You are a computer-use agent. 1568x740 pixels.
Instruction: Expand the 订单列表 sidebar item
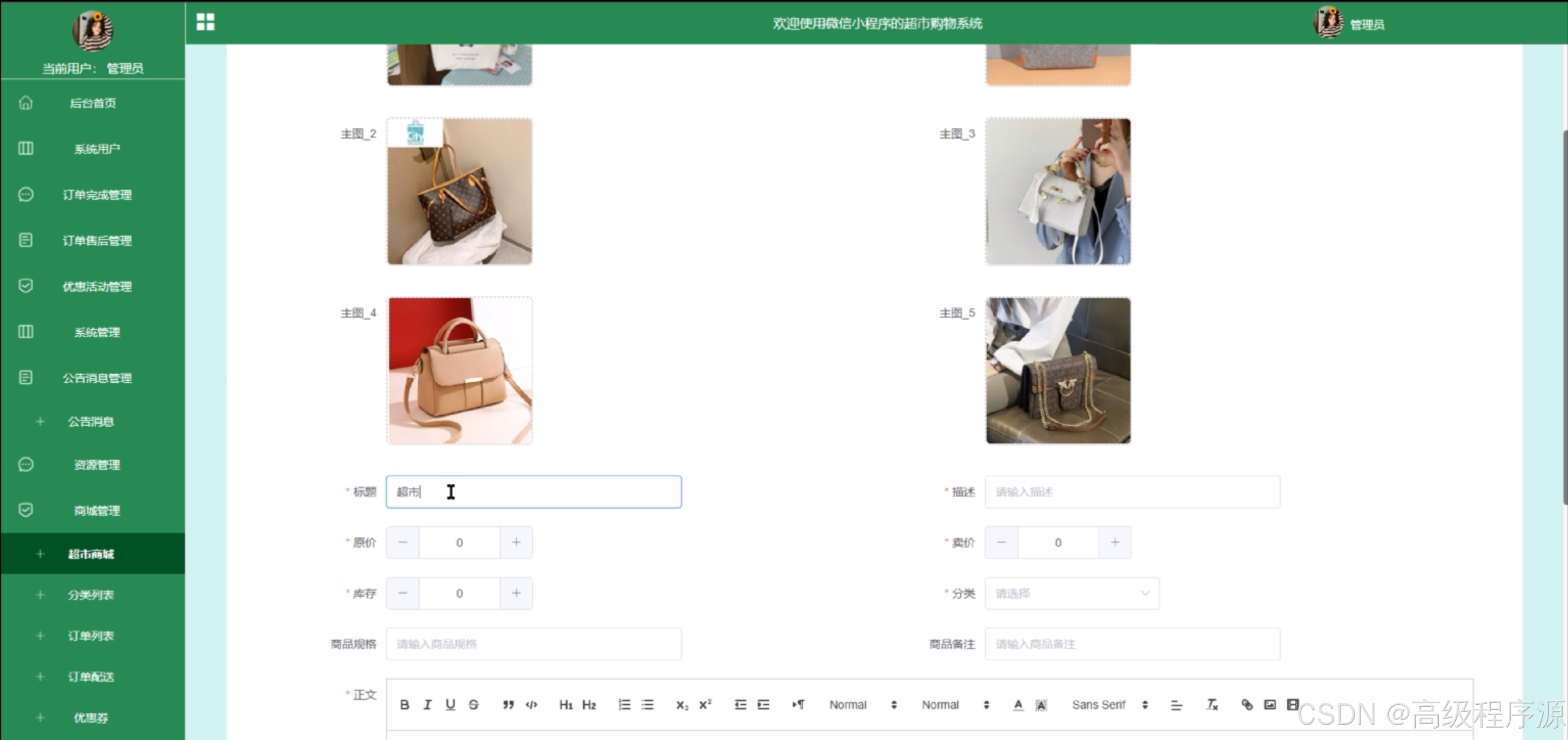(91, 636)
